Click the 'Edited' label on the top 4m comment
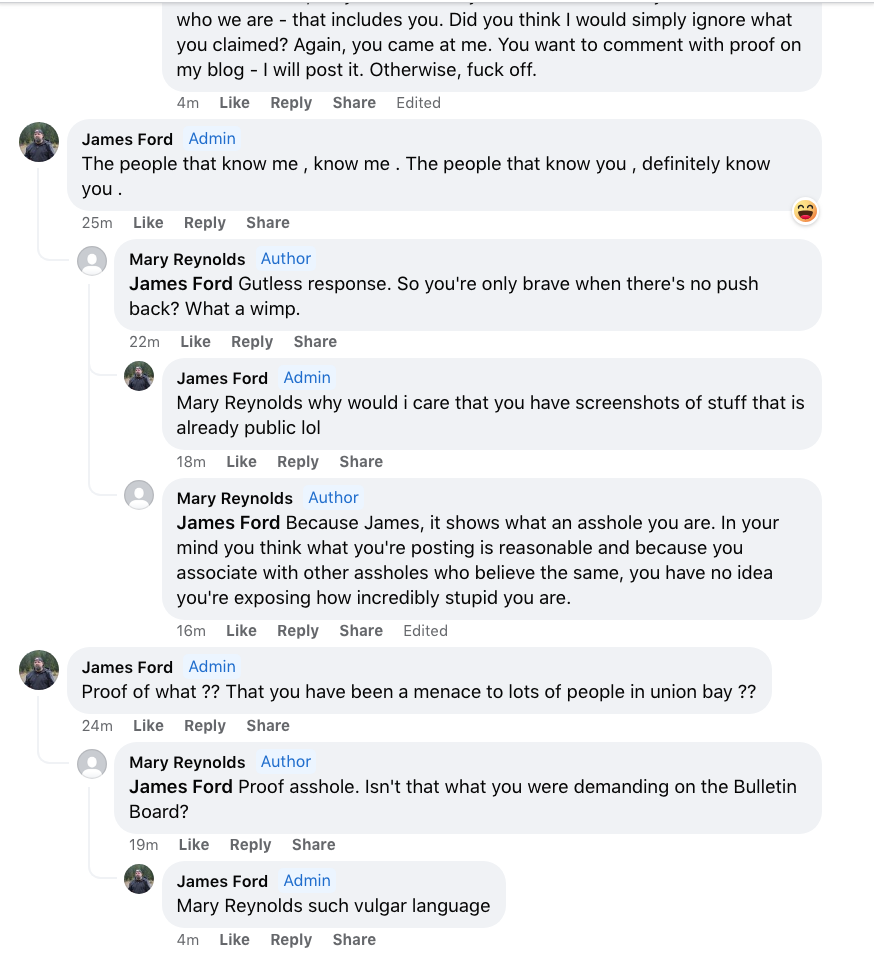 point(418,103)
